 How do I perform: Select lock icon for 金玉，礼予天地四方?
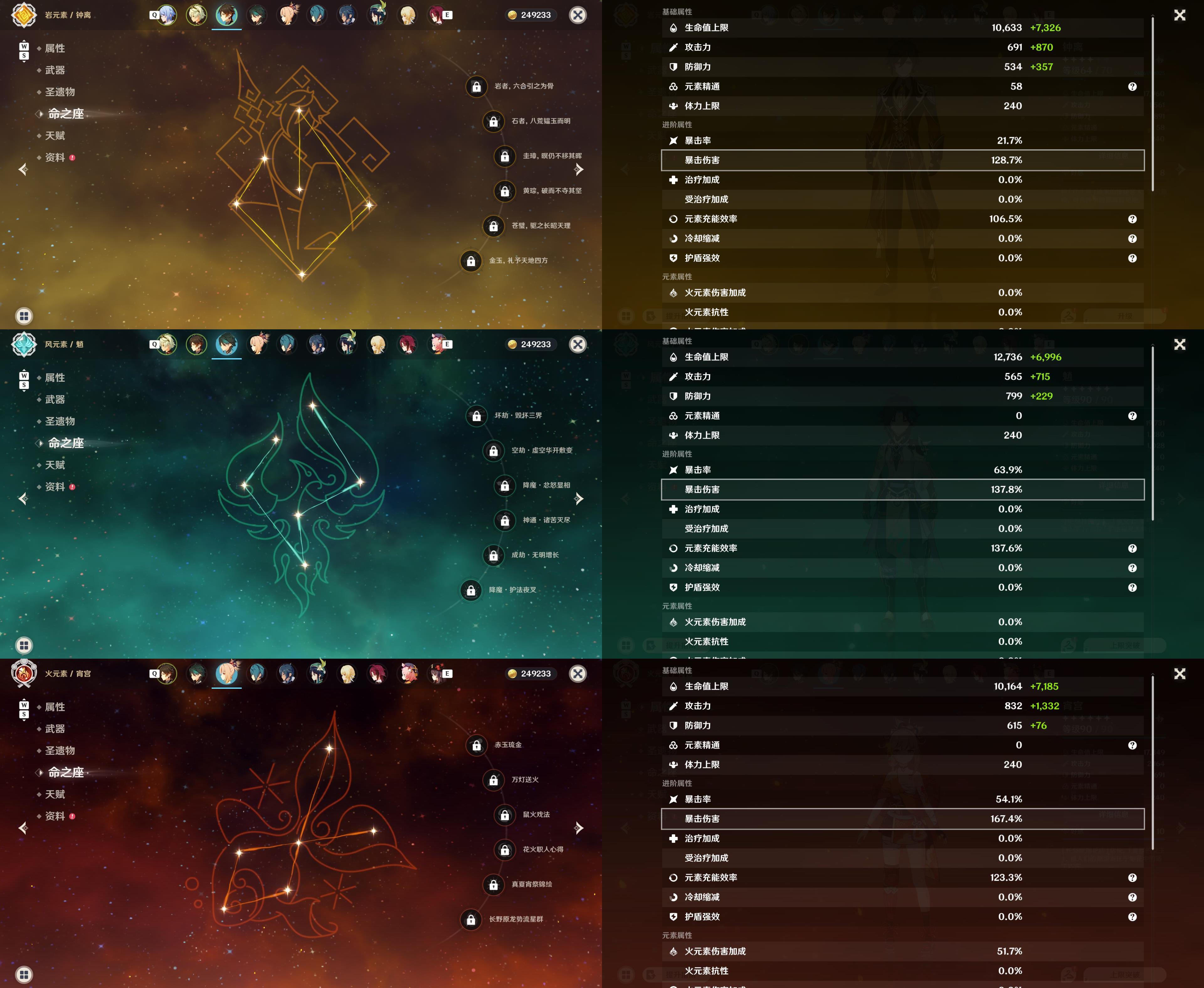pos(471,261)
